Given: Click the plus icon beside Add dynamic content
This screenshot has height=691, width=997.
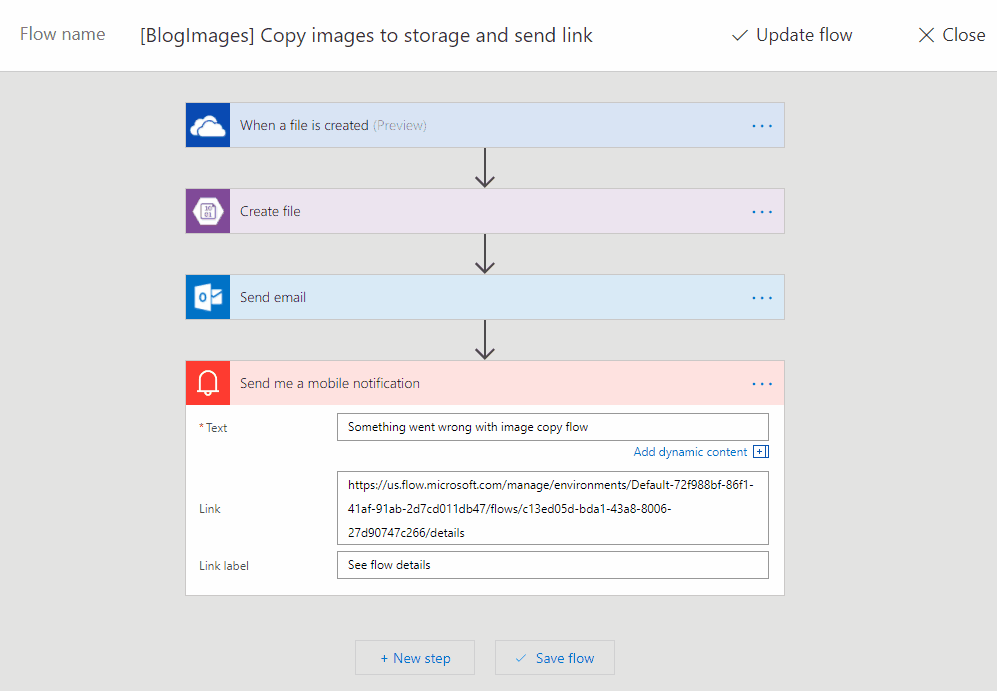Looking at the screenshot, I should tap(761, 452).
